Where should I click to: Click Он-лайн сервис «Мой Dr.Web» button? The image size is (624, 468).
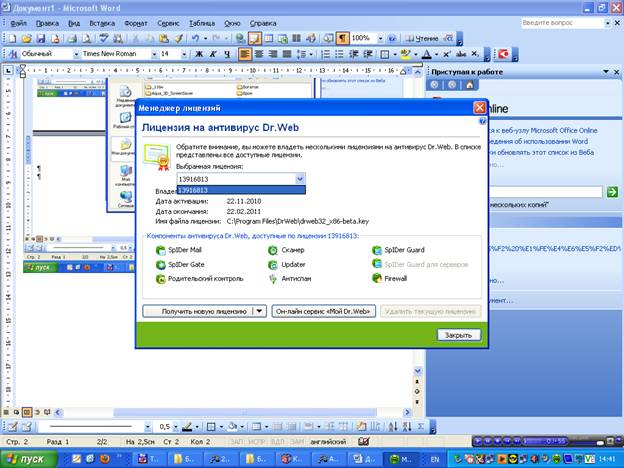coord(324,311)
